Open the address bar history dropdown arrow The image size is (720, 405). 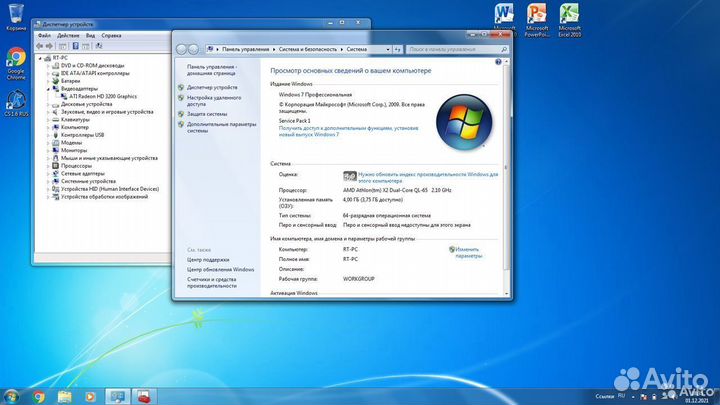click(388, 49)
